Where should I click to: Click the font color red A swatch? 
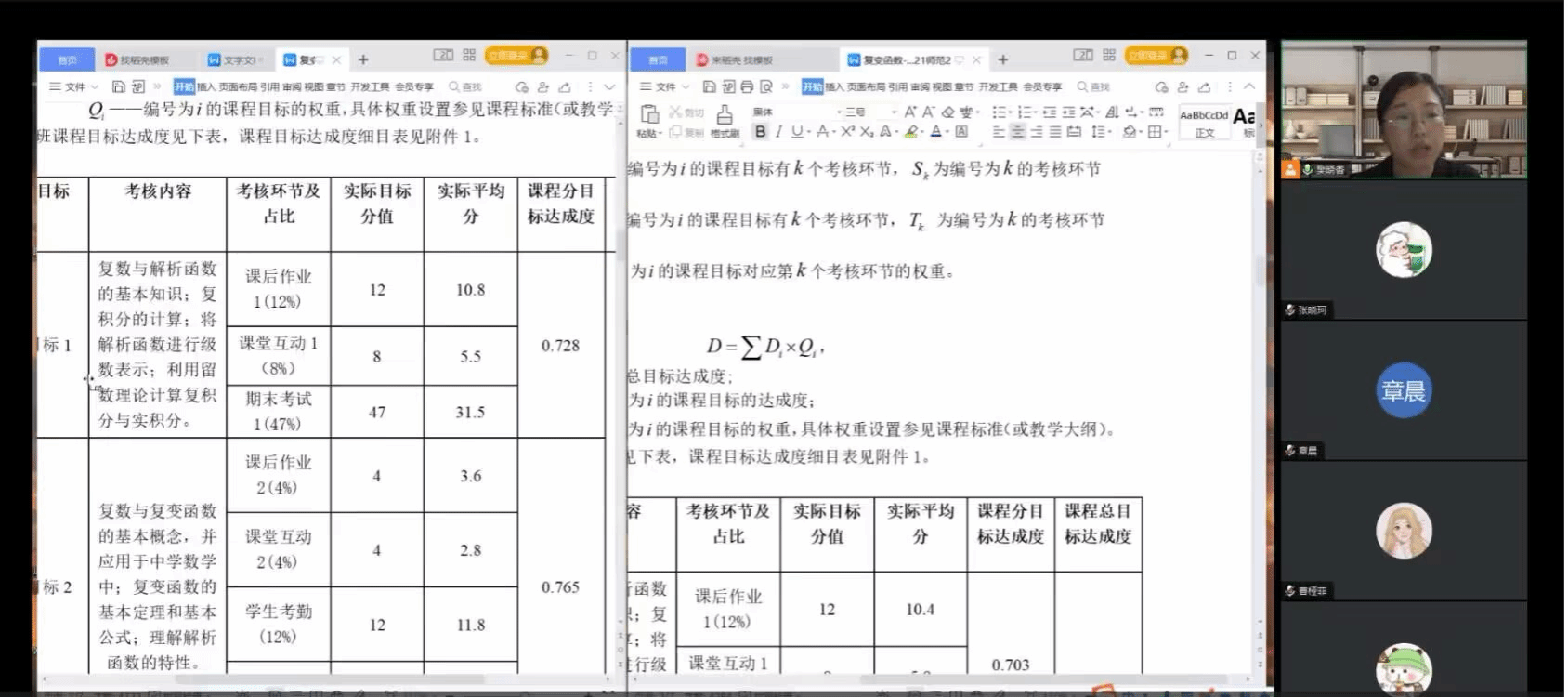point(936,132)
